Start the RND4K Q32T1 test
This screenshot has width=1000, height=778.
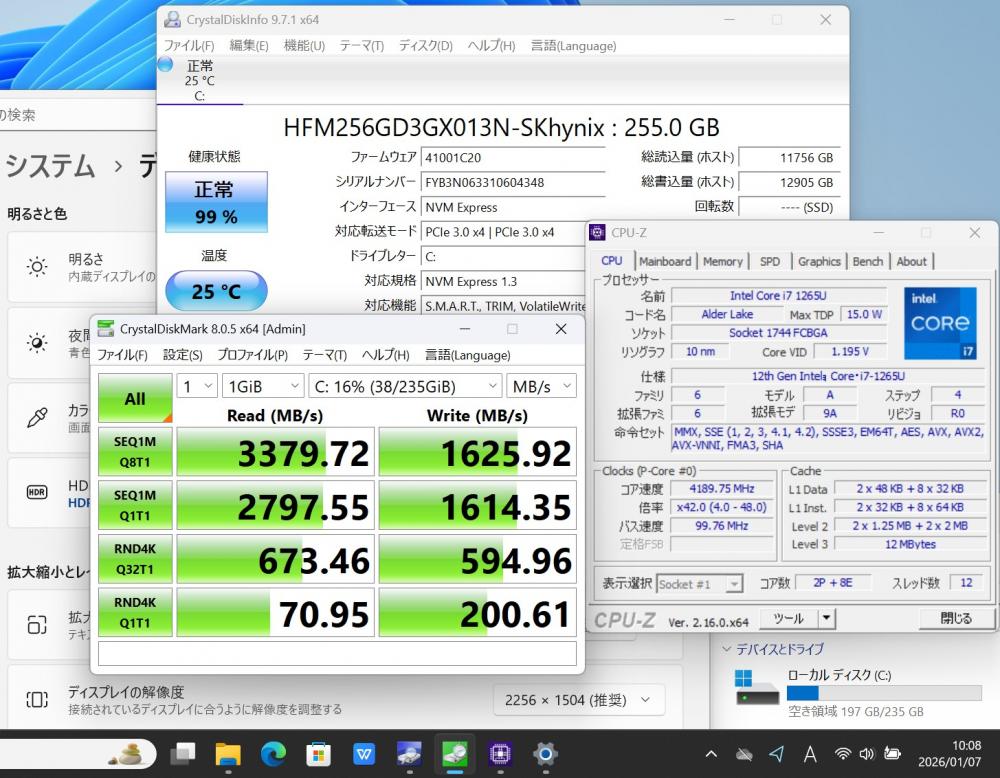(135, 560)
